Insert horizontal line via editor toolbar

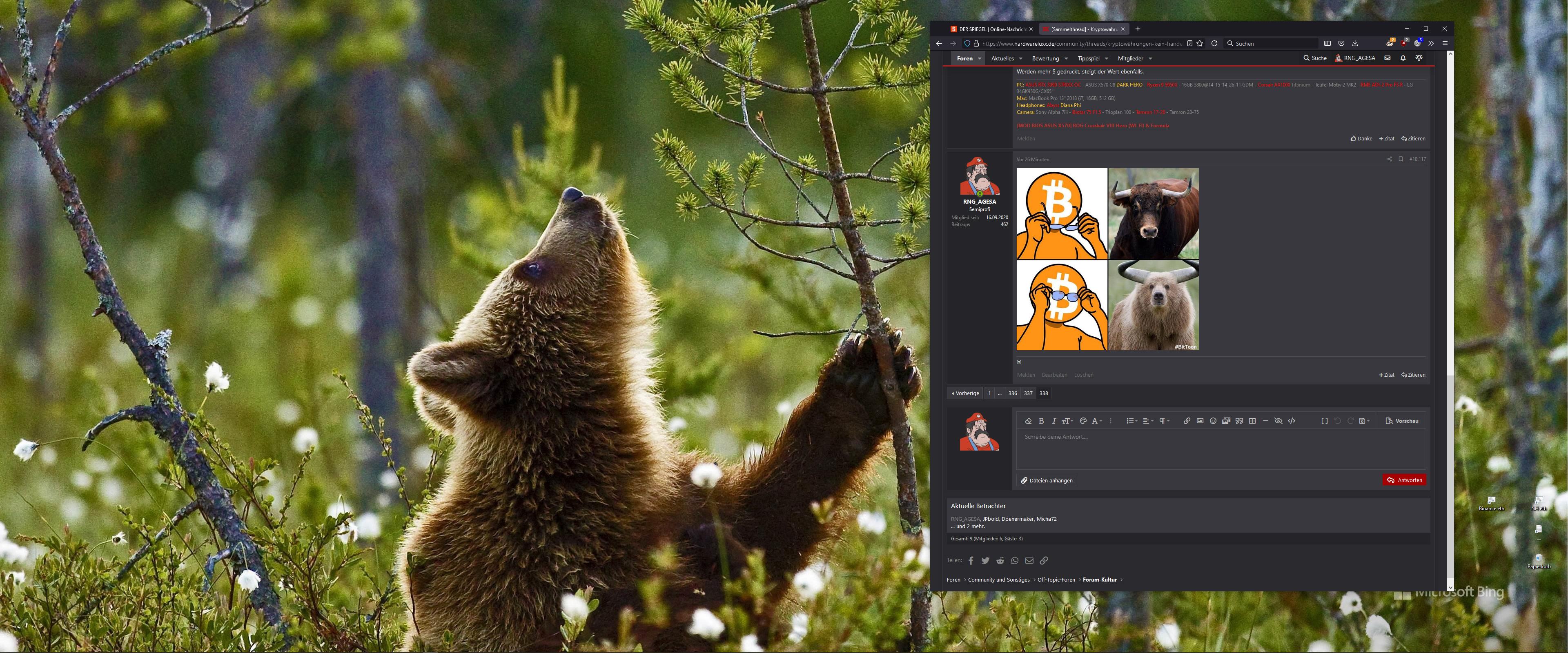(x=1265, y=420)
